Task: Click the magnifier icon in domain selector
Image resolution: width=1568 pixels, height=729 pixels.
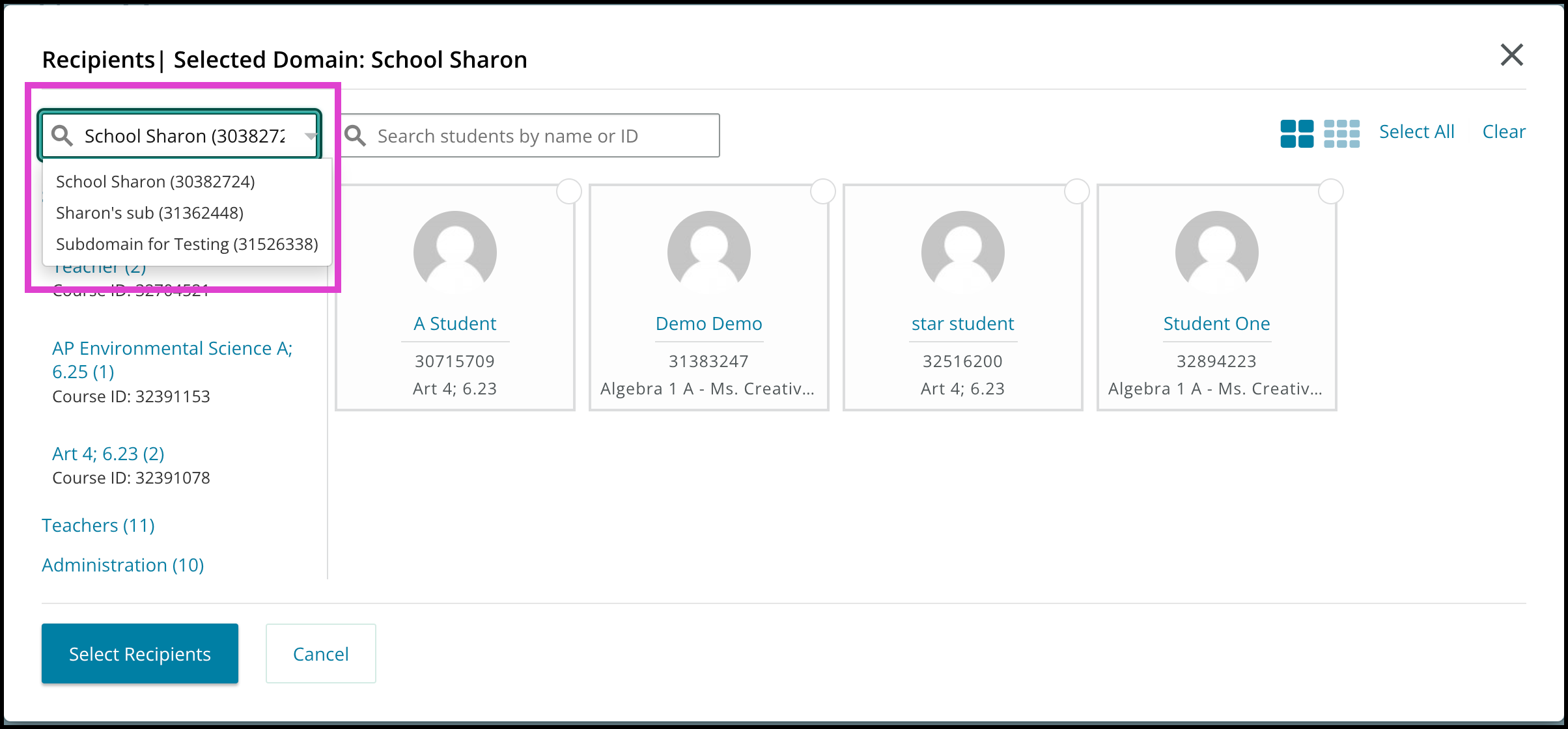Action: pyautogui.click(x=63, y=135)
